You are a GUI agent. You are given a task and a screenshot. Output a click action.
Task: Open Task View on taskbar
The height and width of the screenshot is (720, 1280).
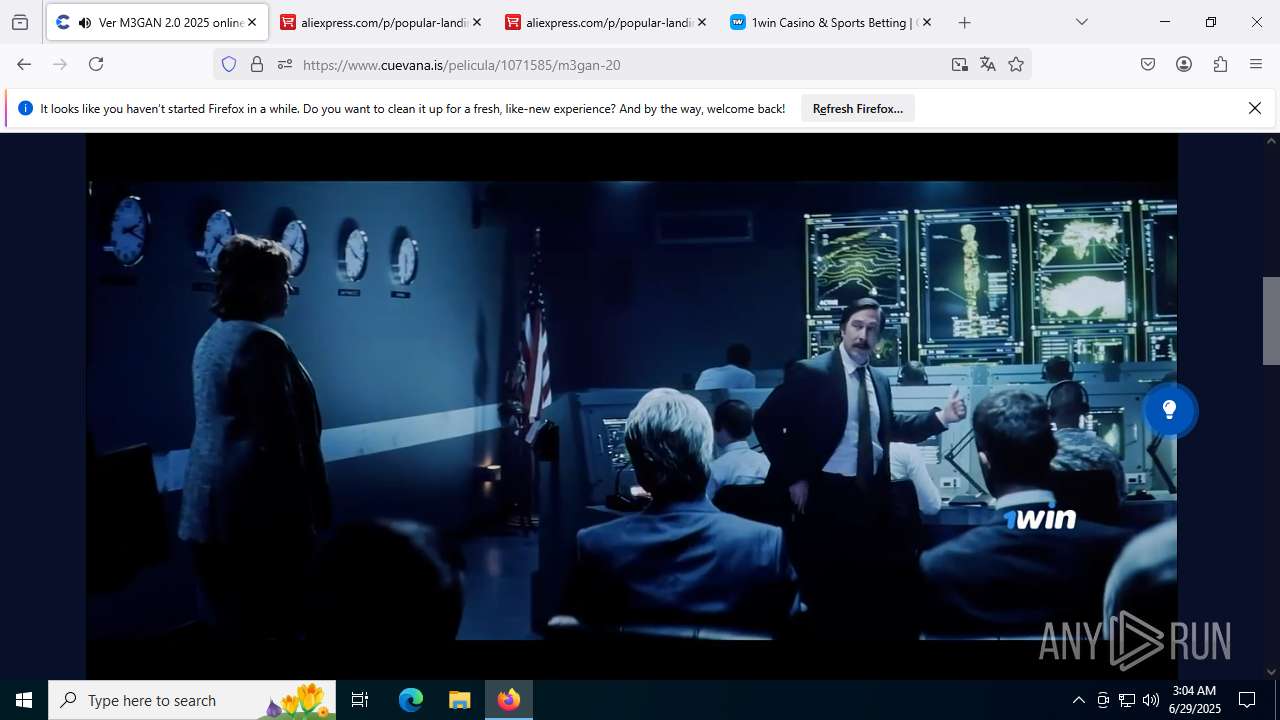tap(360, 700)
